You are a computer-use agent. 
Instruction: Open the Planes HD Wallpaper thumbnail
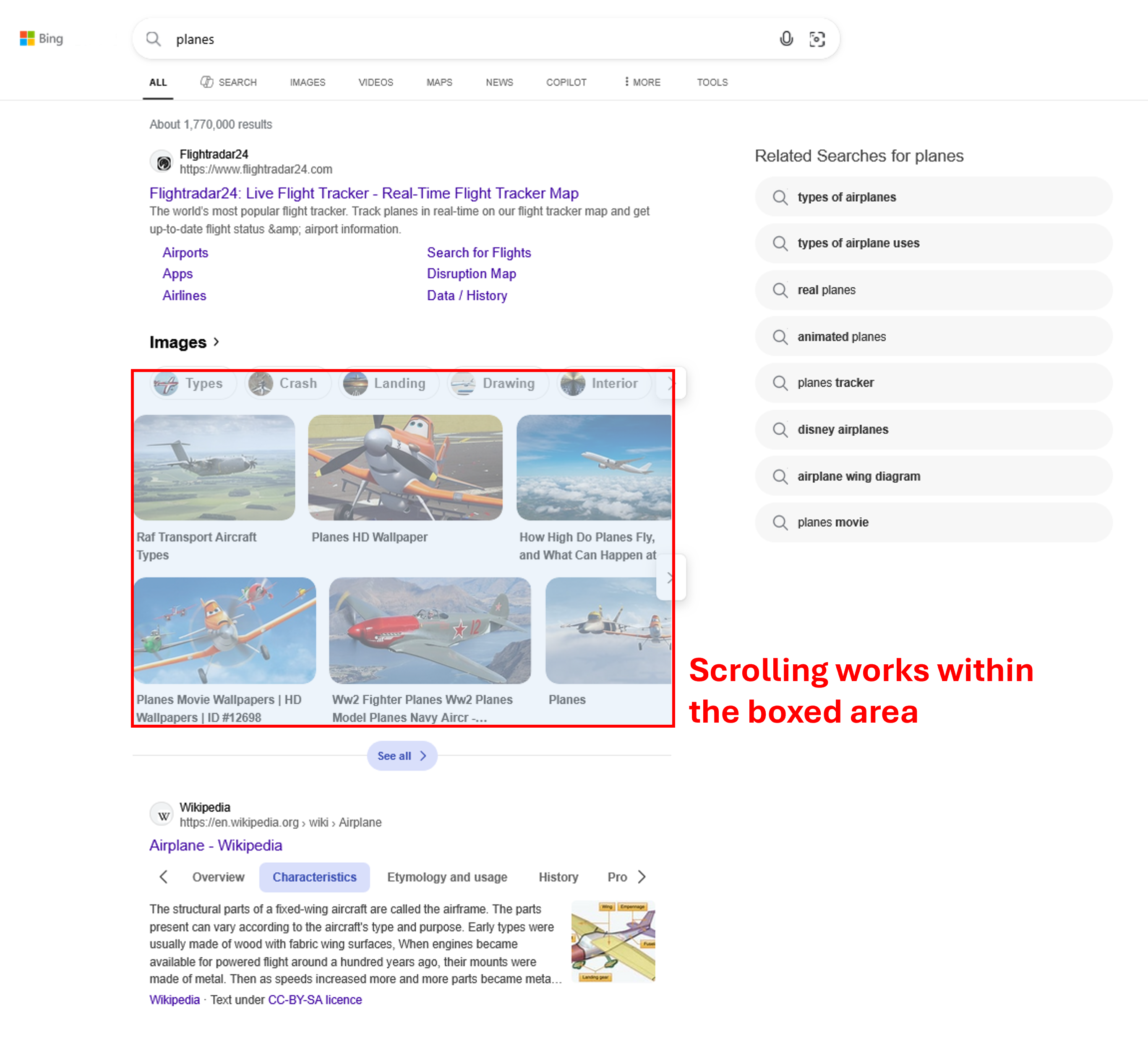405,467
